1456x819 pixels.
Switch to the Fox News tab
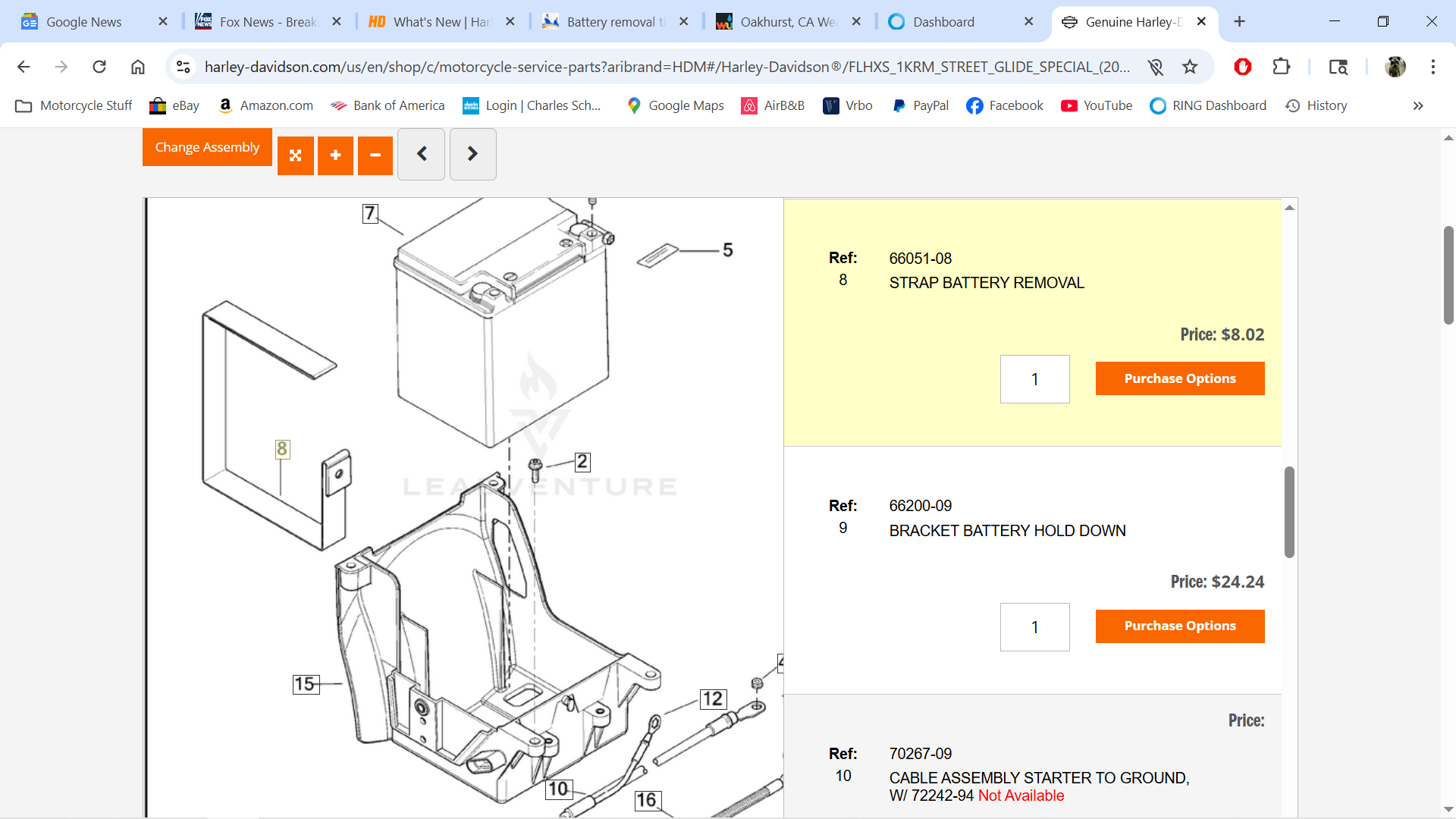(268, 22)
